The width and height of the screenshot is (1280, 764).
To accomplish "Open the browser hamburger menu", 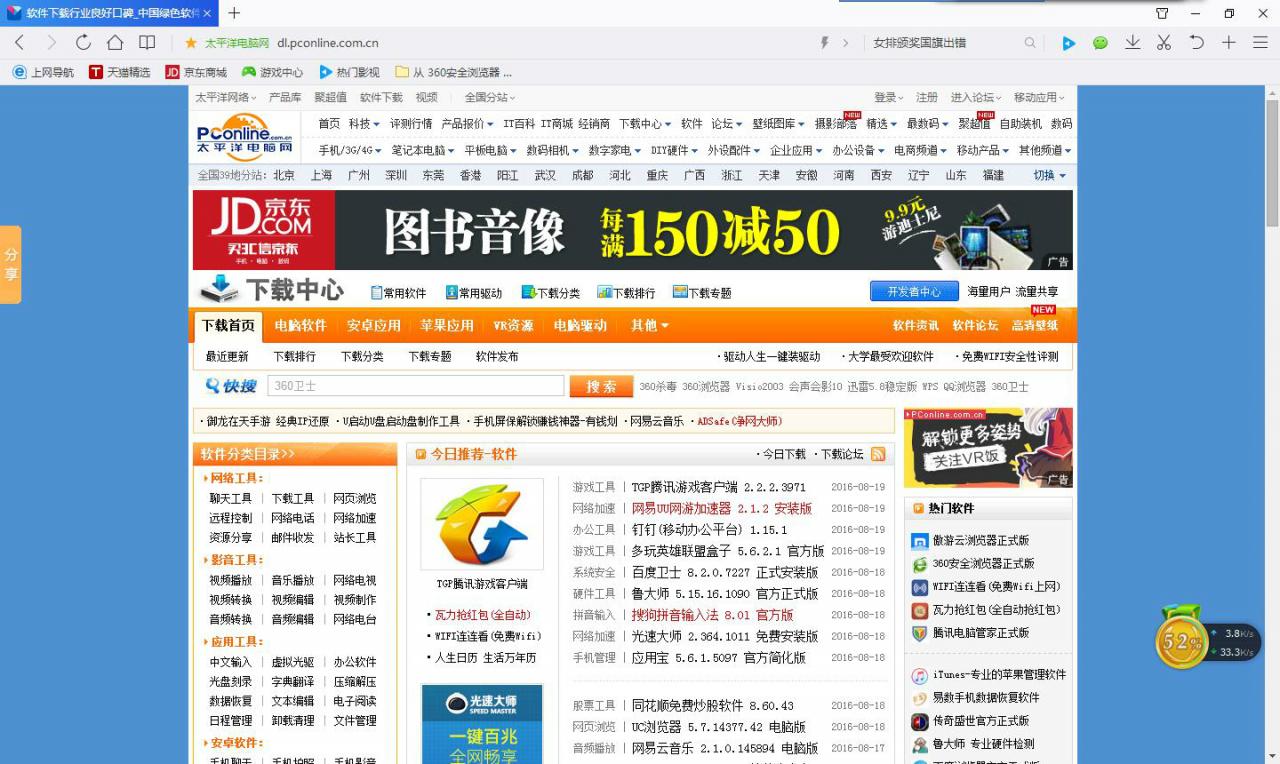I will [x=1260, y=43].
